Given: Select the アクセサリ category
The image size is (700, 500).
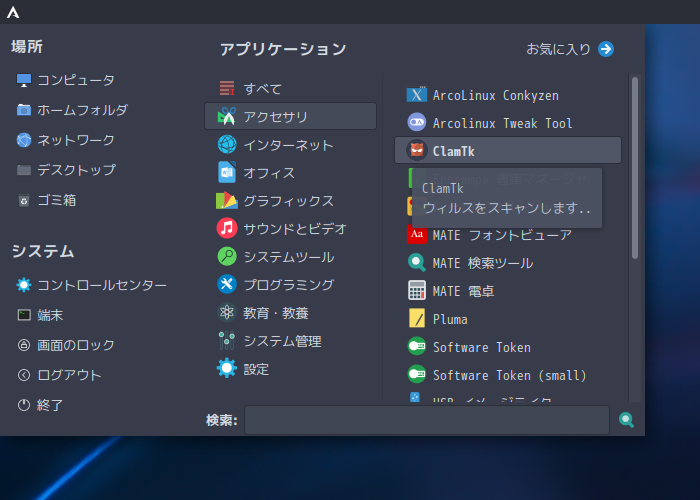Looking at the screenshot, I should pos(290,117).
